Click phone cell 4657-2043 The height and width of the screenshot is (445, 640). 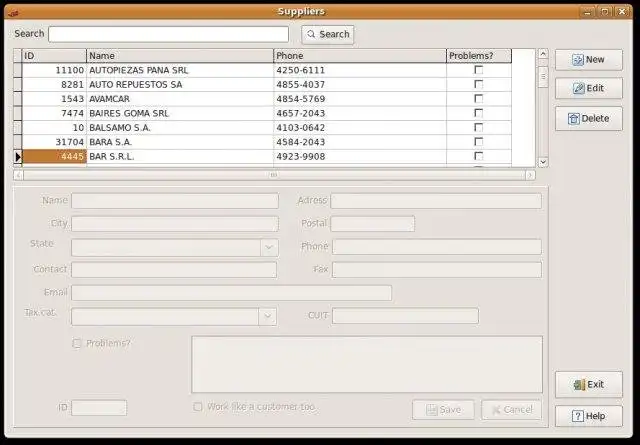point(360,113)
